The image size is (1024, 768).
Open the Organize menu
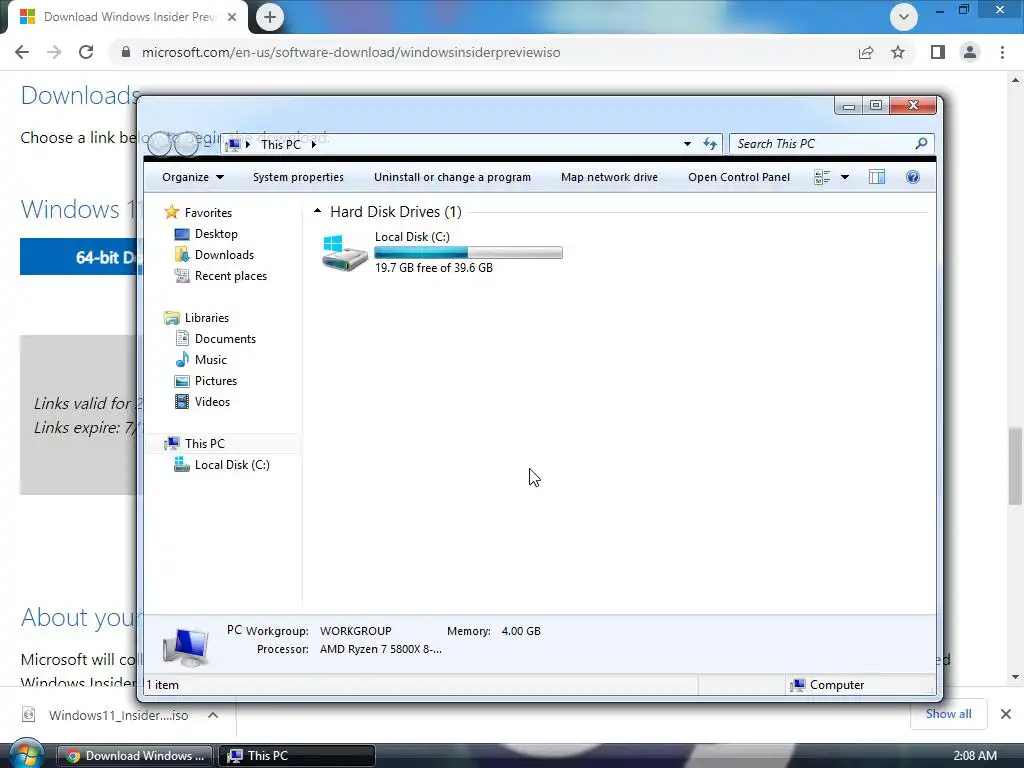(x=193, y=177)
